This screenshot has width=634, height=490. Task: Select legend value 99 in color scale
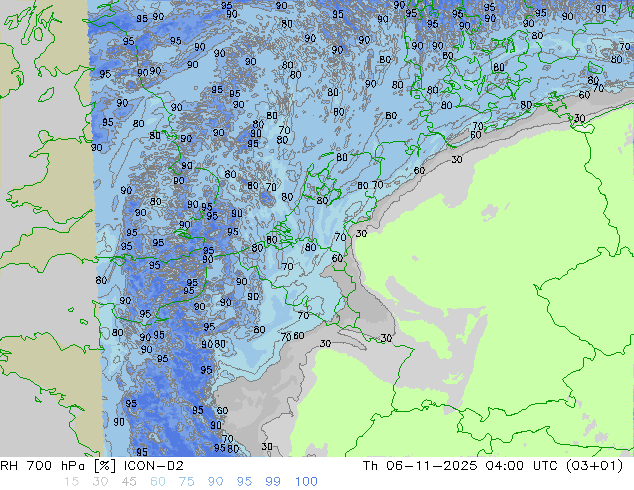pyautogui.click(x=273, y=482)
